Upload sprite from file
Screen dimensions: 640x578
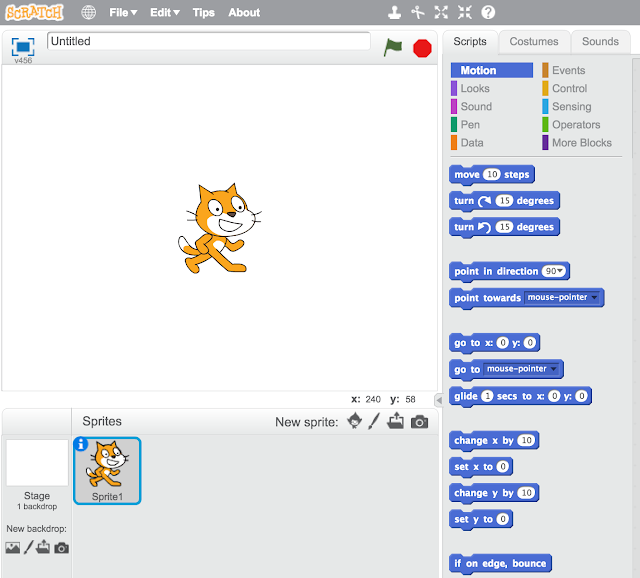396,421
